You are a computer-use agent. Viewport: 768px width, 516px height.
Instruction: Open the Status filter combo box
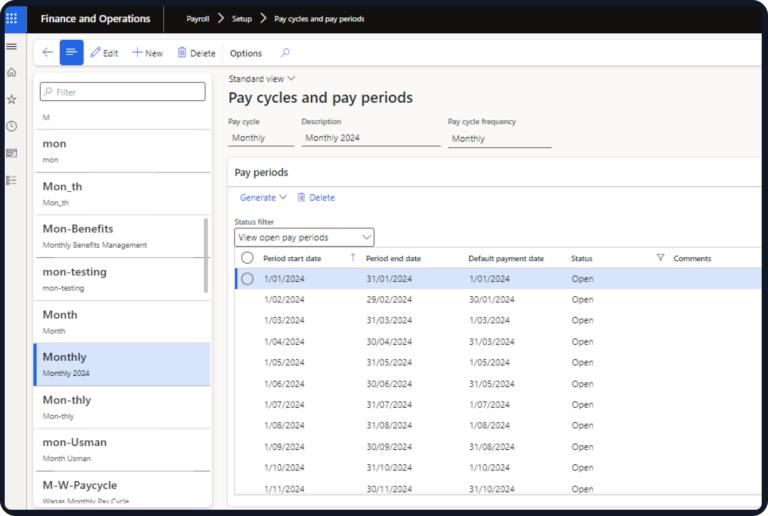304,237
